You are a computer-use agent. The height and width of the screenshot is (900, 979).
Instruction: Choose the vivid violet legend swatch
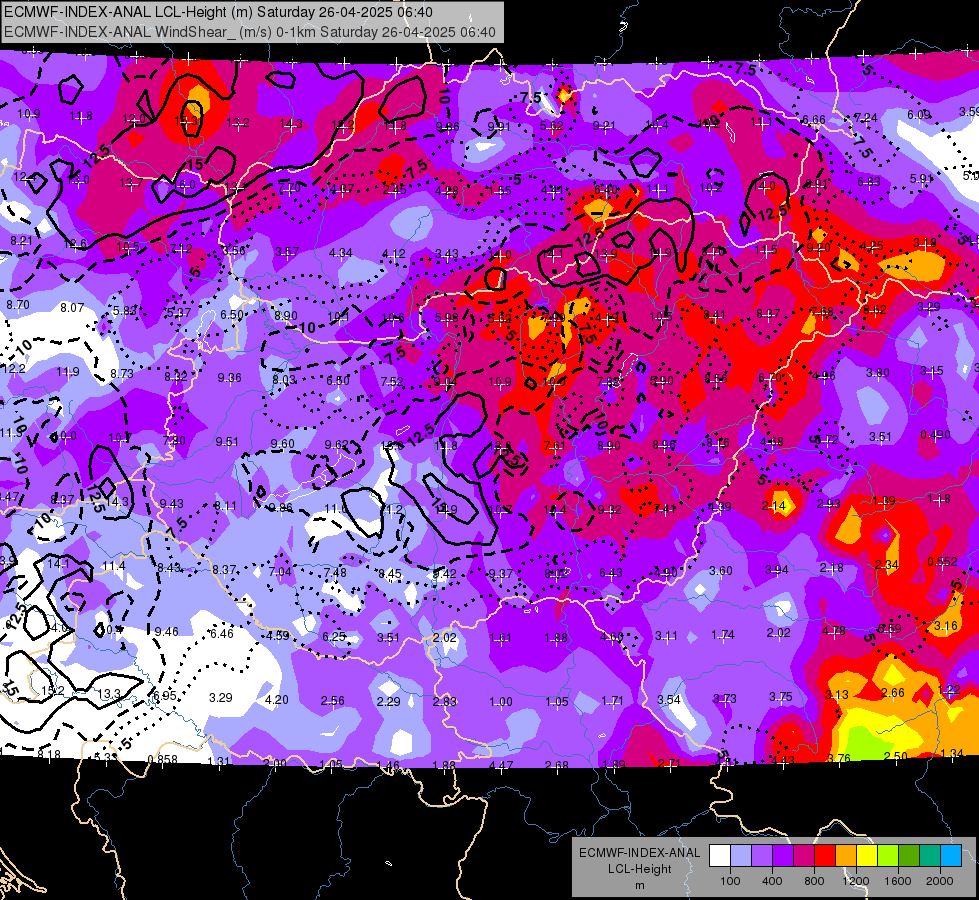783,856
